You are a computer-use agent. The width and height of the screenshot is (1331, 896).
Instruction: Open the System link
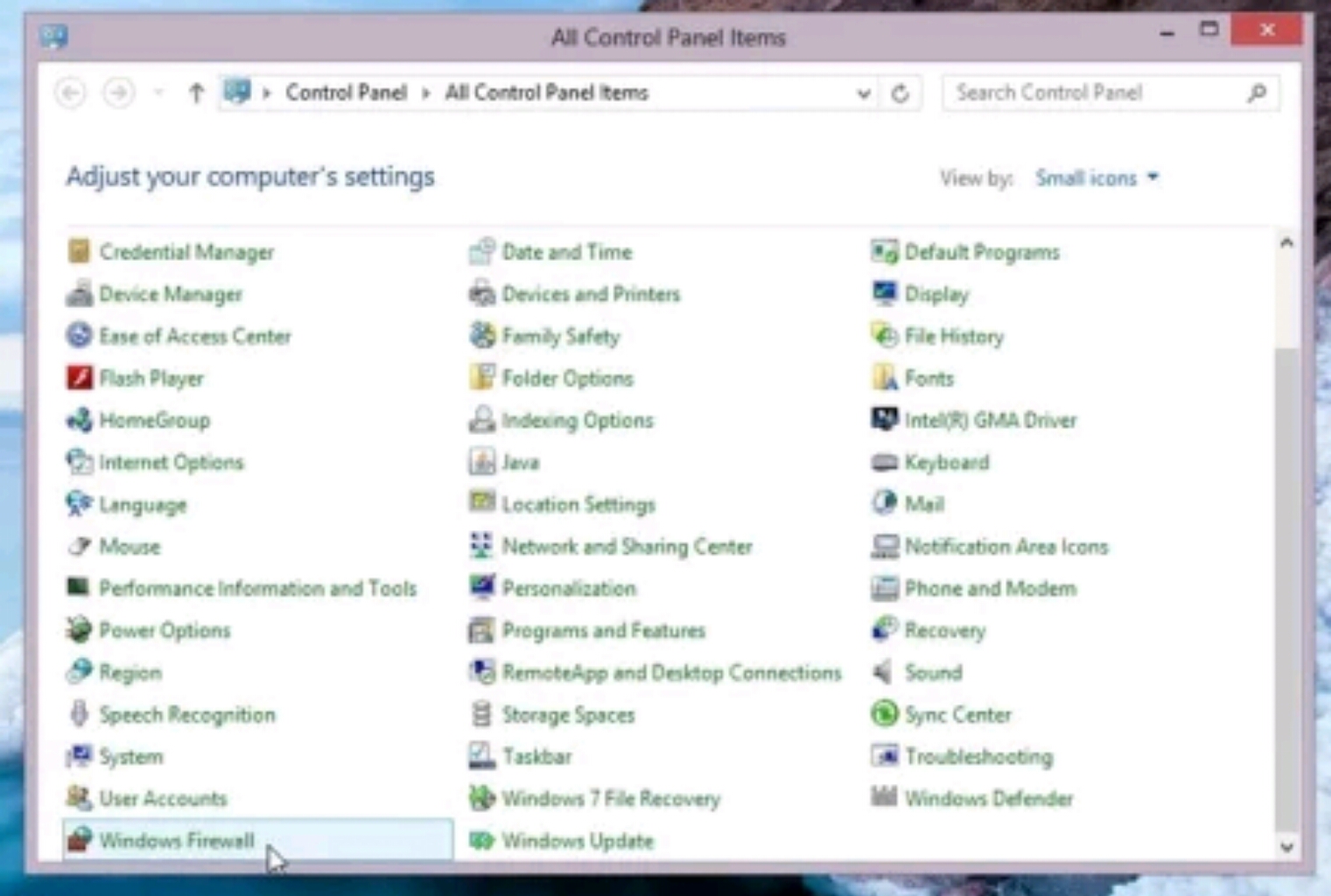131,756
